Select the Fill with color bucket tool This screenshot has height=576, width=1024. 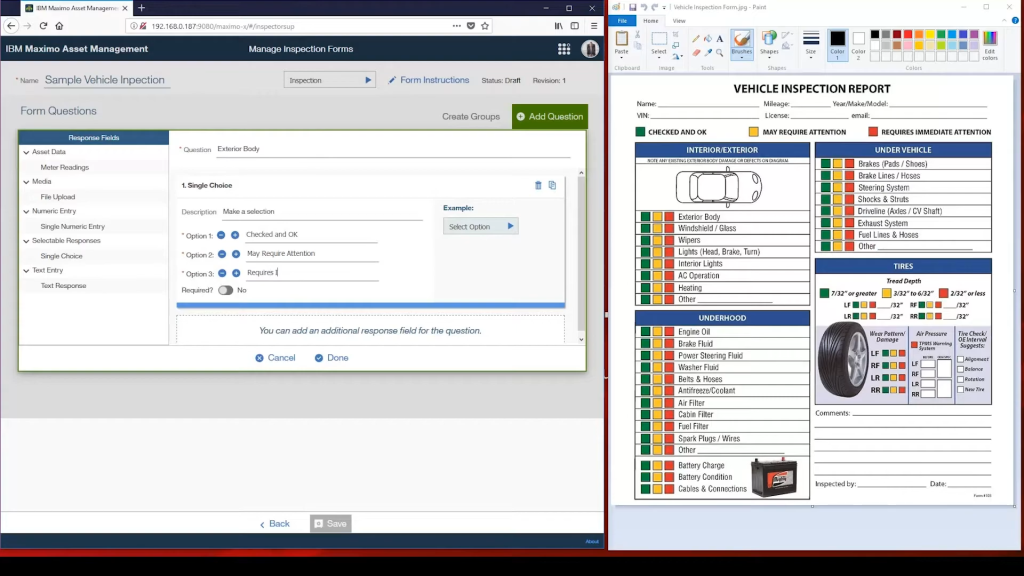coord(708,39)
